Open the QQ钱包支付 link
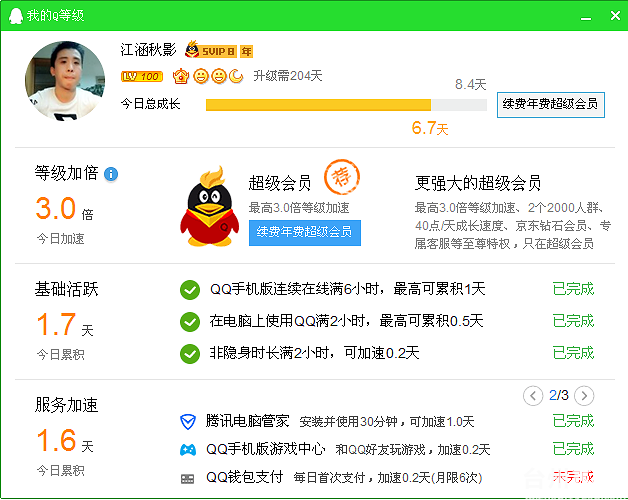 click(244, 477)
